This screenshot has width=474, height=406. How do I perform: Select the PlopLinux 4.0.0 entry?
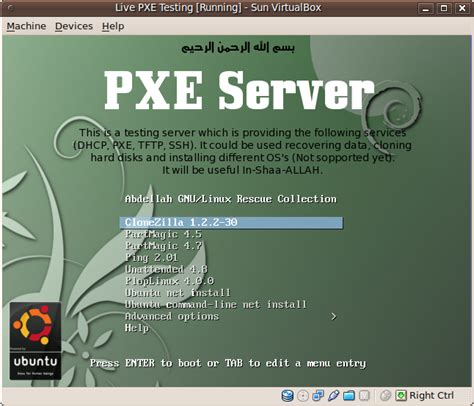pyautogui.click(x=169, y=281)
